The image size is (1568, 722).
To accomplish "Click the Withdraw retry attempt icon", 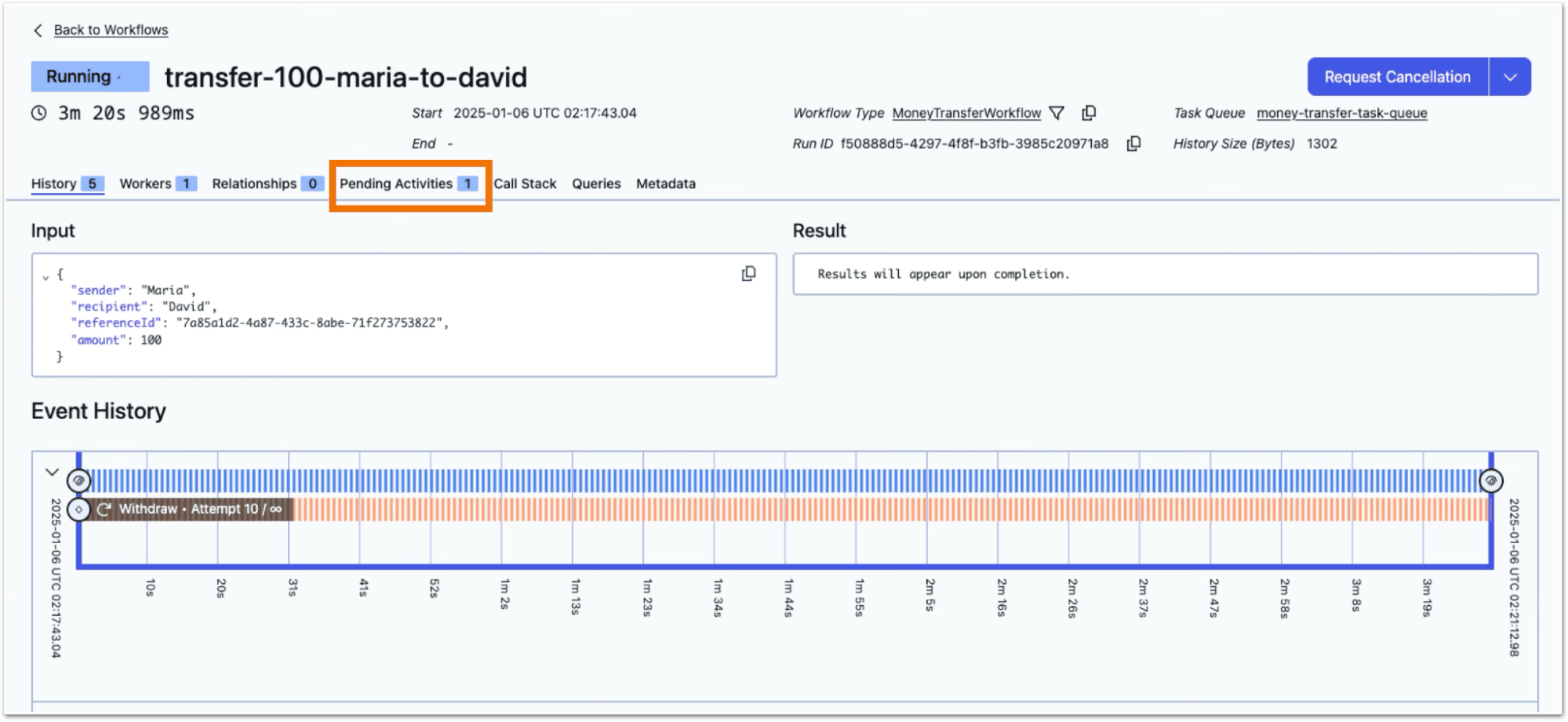I will coord(104,509).
